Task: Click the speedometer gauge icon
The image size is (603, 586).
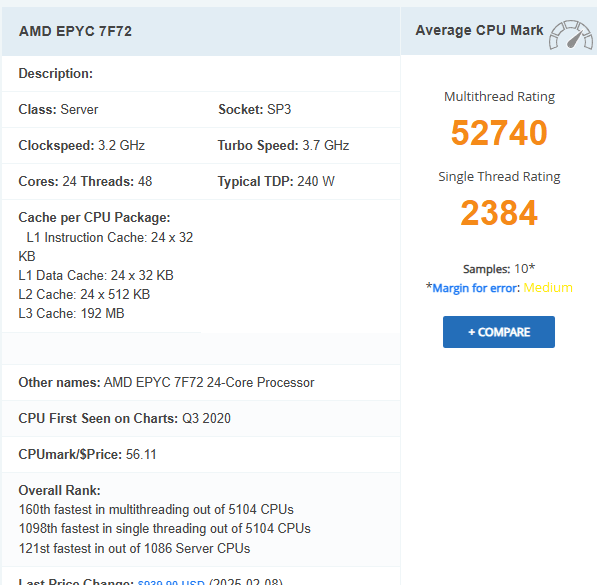Action: (571, 35)
